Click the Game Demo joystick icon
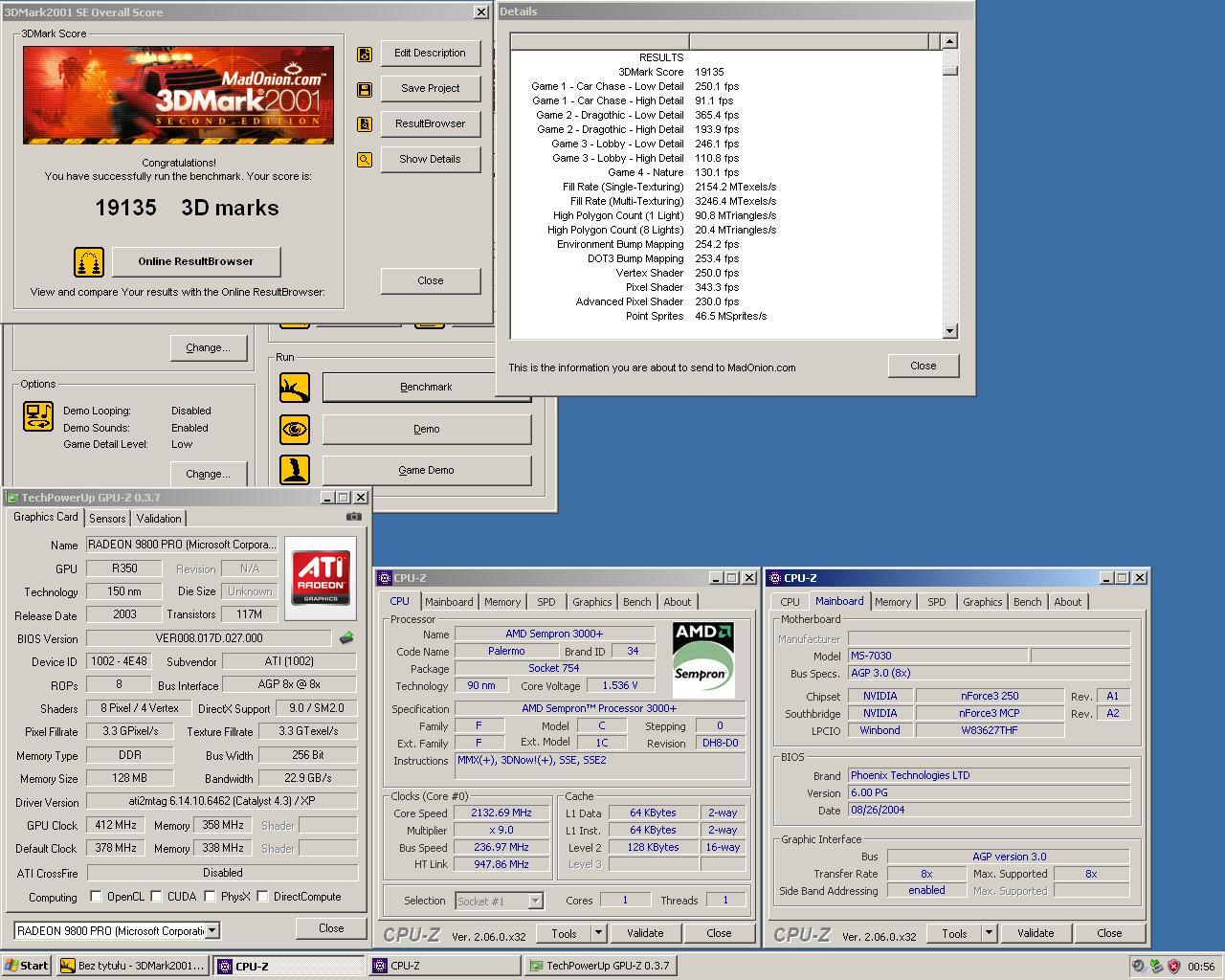This screenshot has width=1225, height=980. click(295, 470)
